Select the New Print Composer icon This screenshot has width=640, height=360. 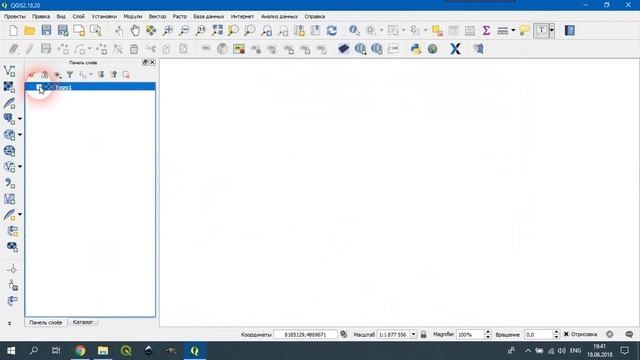[x=79, y=31]
